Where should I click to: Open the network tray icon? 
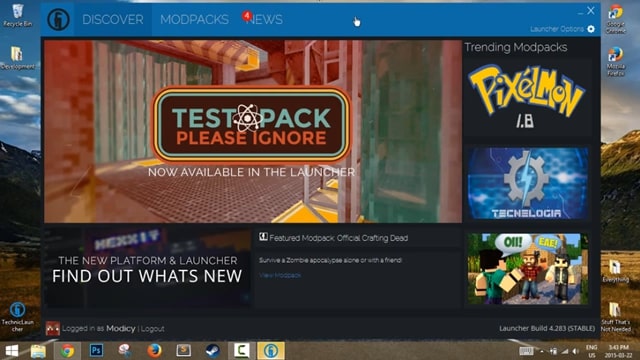pos(565,351)
